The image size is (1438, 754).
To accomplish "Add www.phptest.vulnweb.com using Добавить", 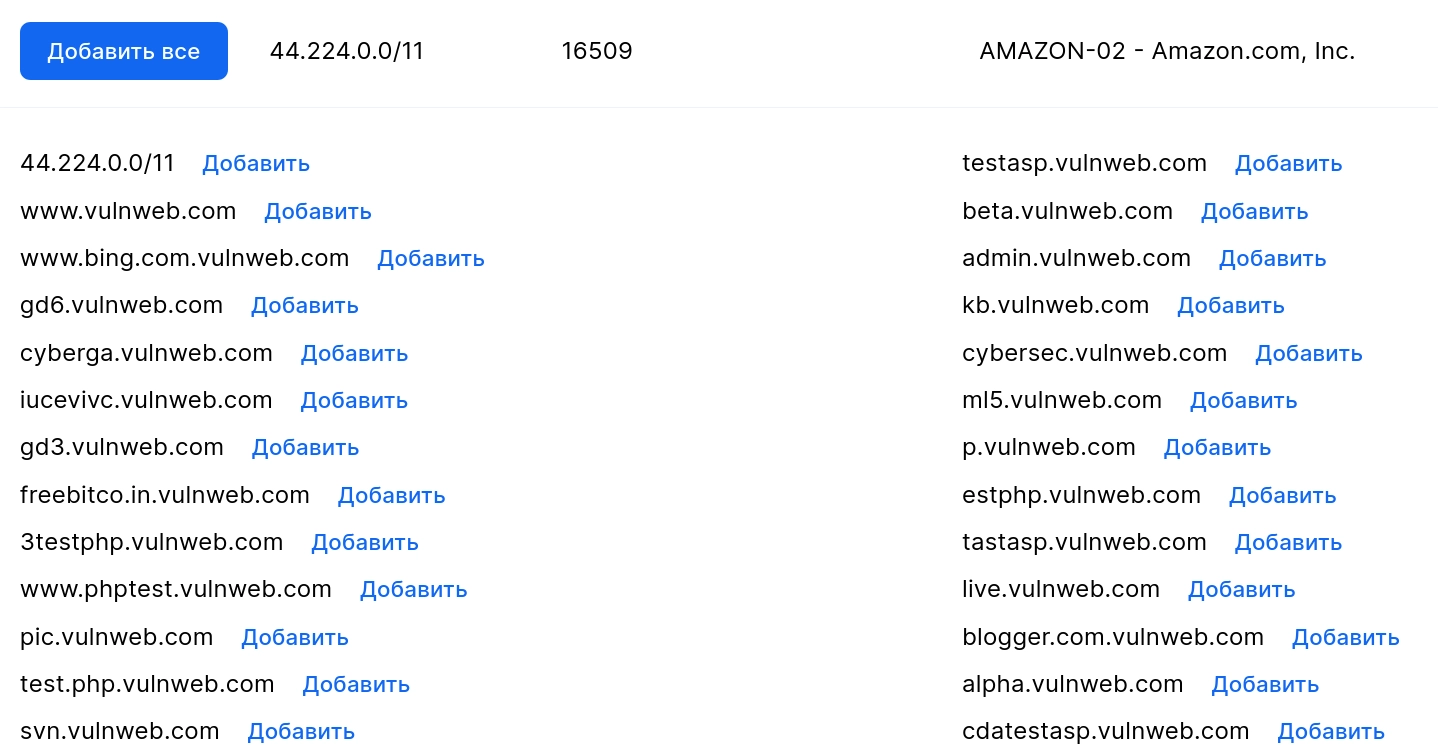I will 414,589.
